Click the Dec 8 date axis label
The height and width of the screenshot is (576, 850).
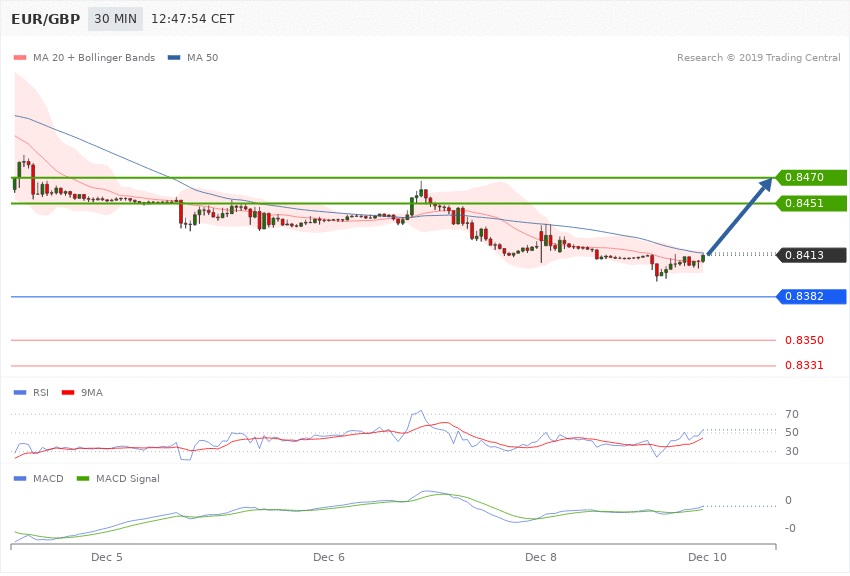click(x=540, y=555)
